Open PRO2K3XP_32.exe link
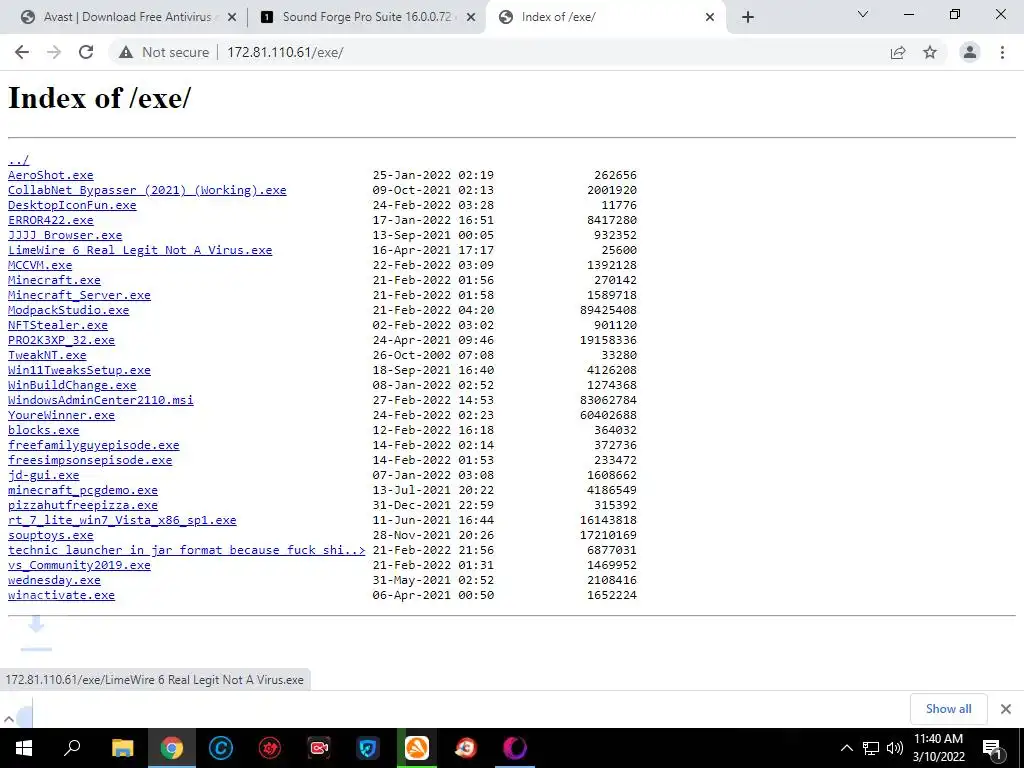This screenshot has height=768, width=1024. (61, 340)
